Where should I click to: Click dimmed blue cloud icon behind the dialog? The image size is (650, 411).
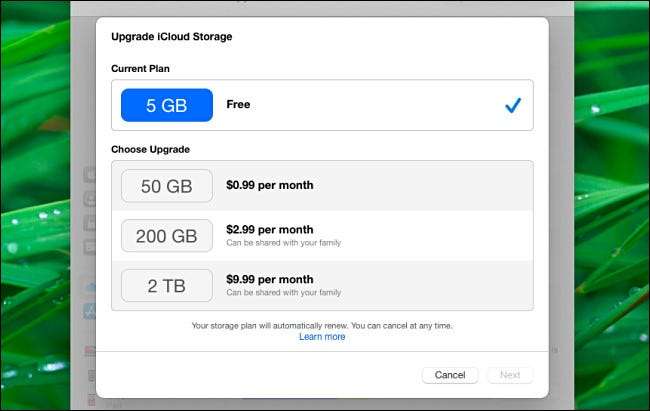click(90, 287)
